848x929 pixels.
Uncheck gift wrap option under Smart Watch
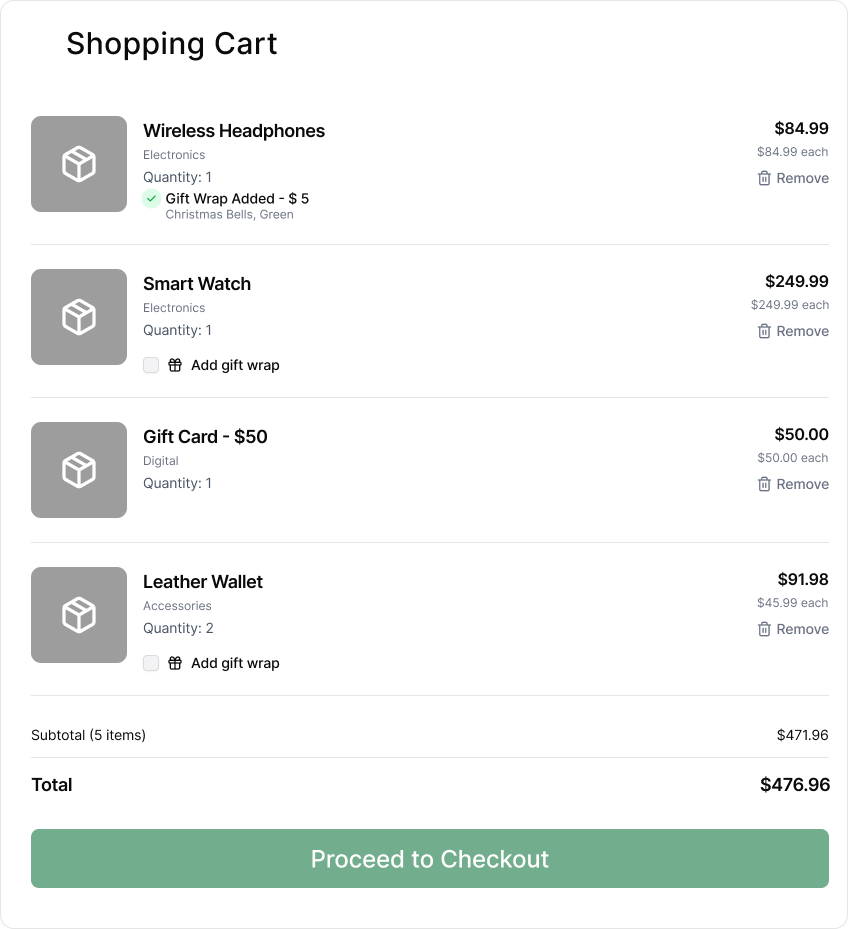151,365
